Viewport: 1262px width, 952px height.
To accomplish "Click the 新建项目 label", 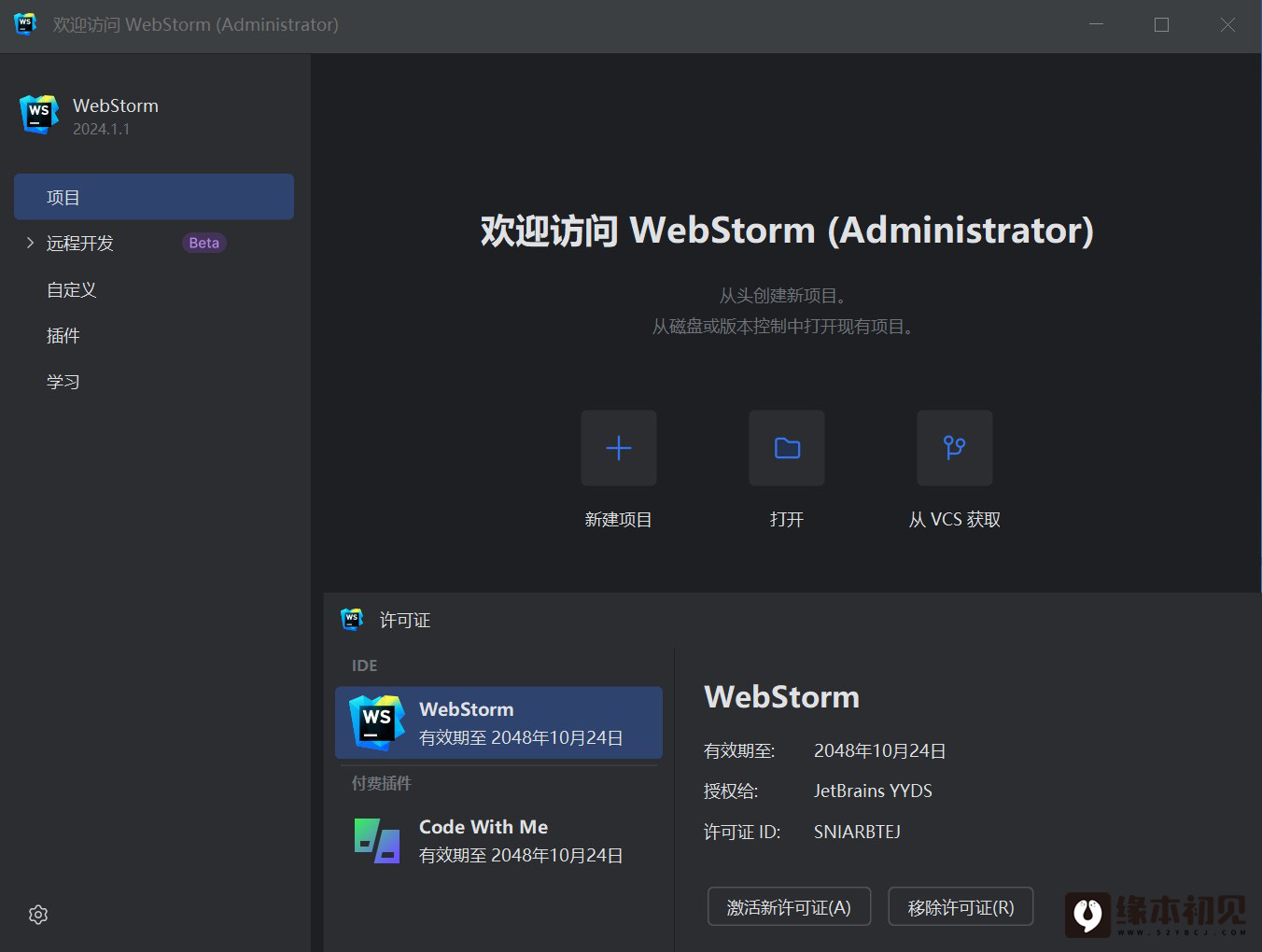I will click(x=618, y=520).
